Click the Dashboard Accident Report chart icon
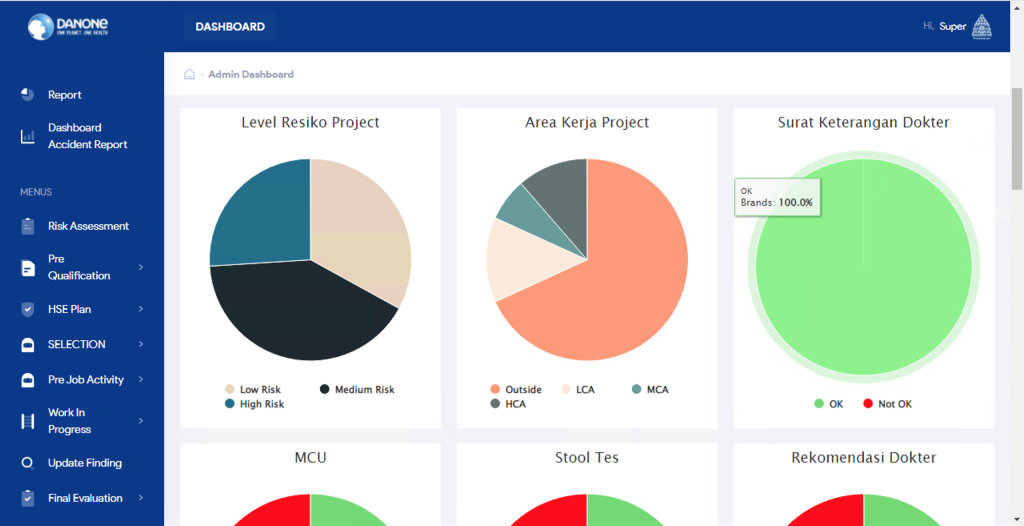 tap(27, 137)
